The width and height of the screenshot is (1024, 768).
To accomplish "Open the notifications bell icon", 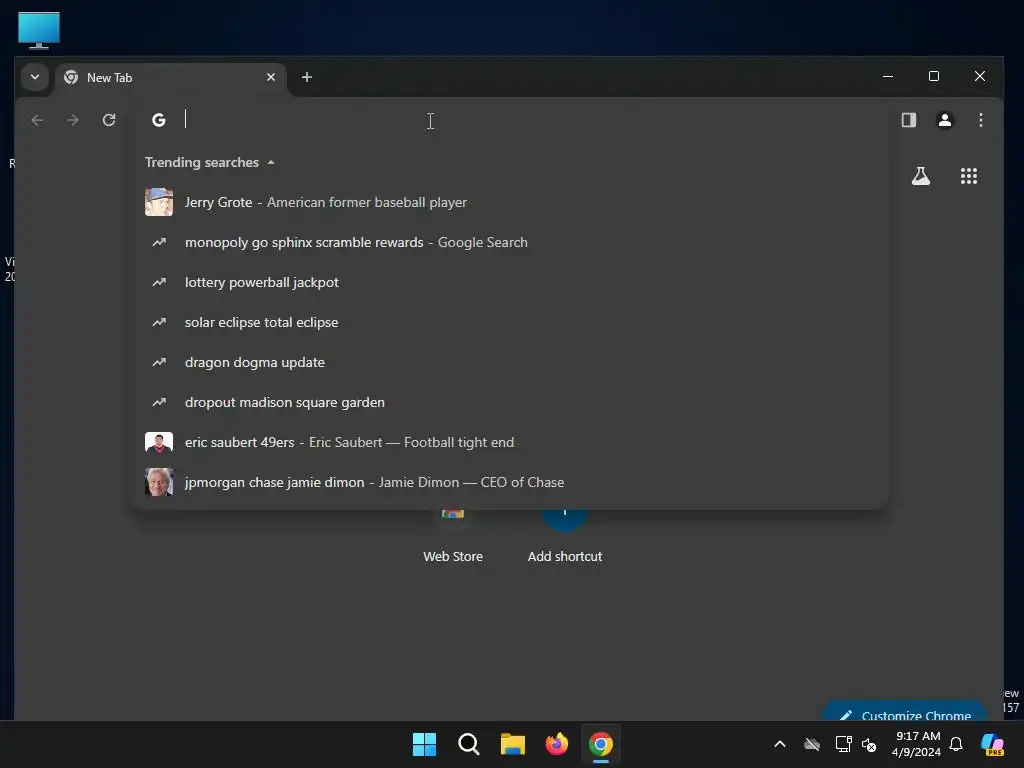I will tap(956, 744).
